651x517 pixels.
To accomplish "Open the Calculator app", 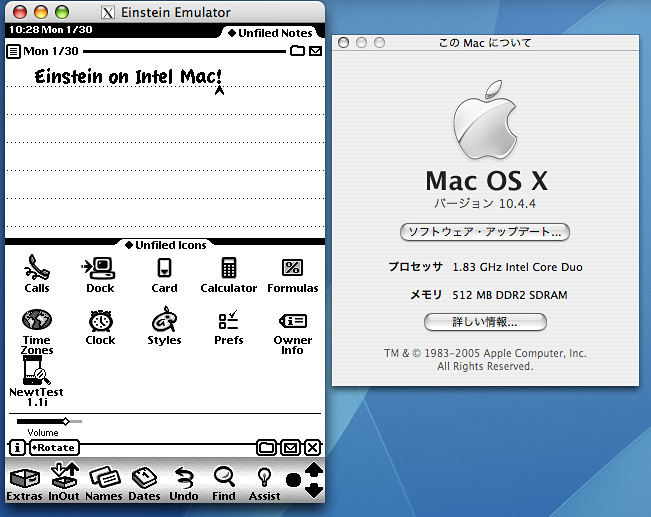I will coord(229,274).
